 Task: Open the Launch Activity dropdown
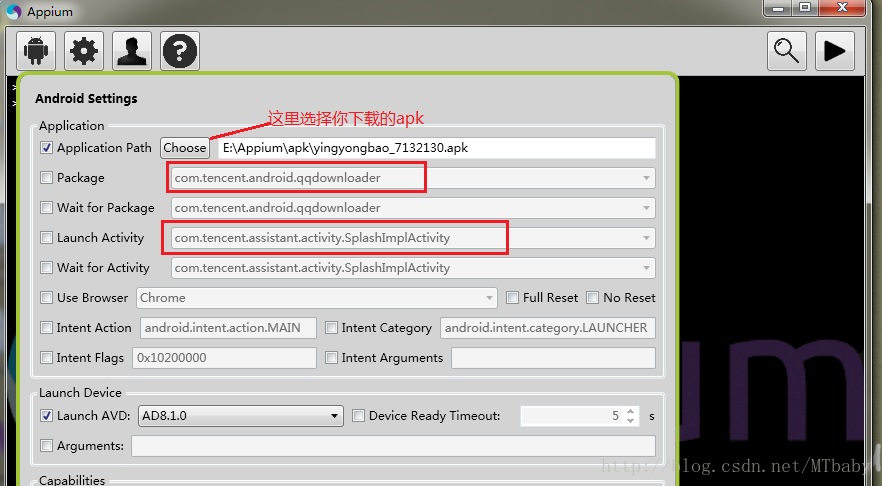click(646, 238)
